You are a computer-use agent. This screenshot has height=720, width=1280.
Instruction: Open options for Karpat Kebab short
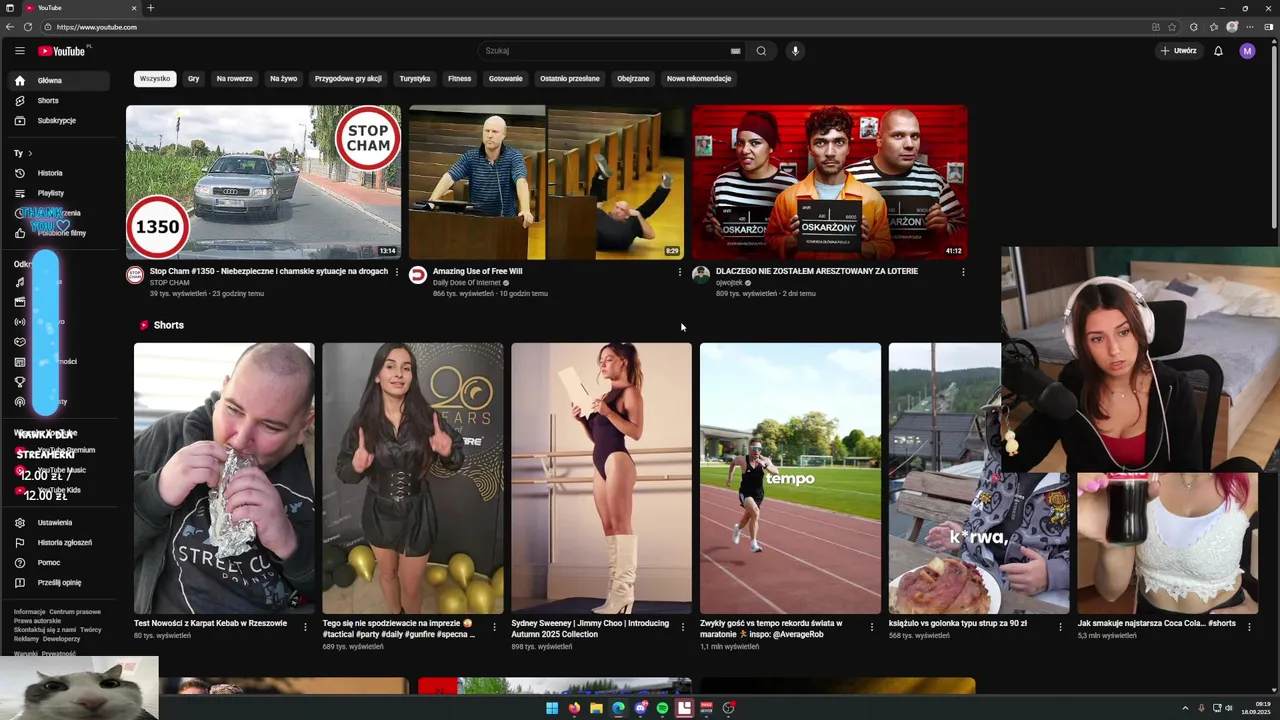coord(306,627)
